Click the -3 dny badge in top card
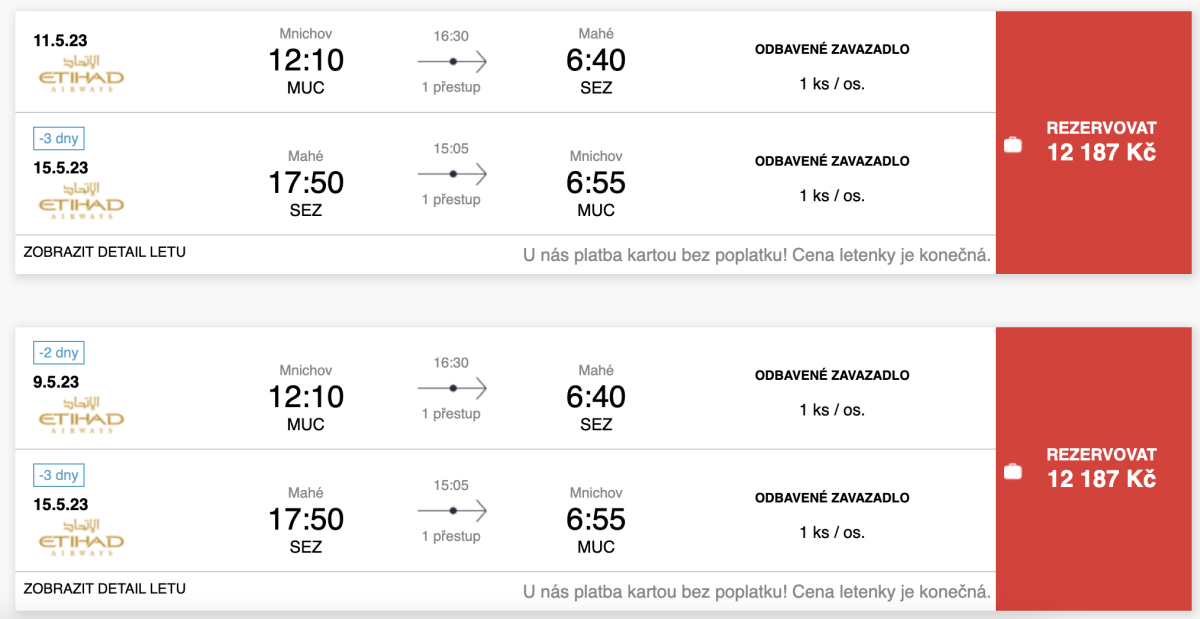 tap(58, 141)
